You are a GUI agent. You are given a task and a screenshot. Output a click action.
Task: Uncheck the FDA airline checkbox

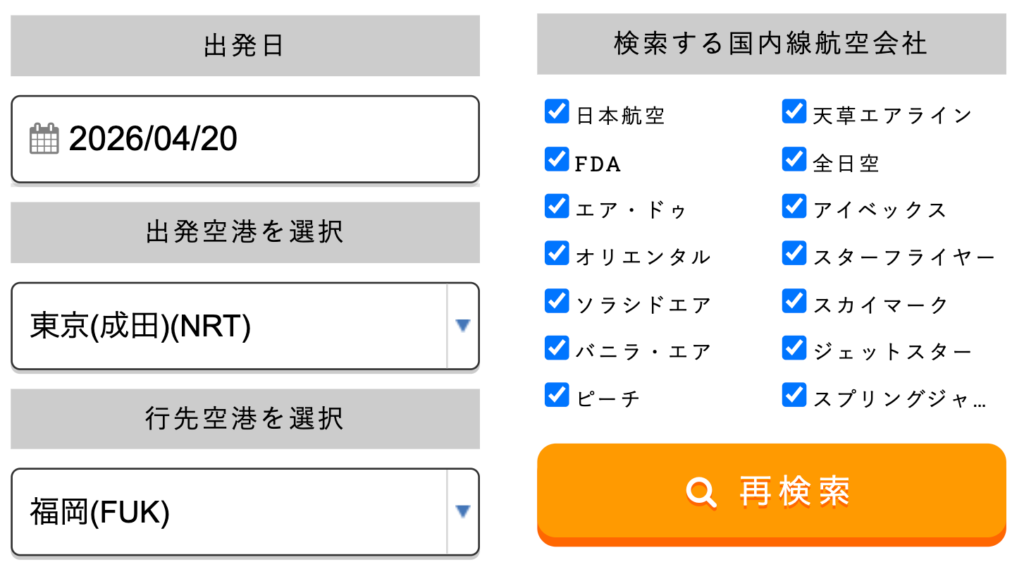tap(557, 159)
